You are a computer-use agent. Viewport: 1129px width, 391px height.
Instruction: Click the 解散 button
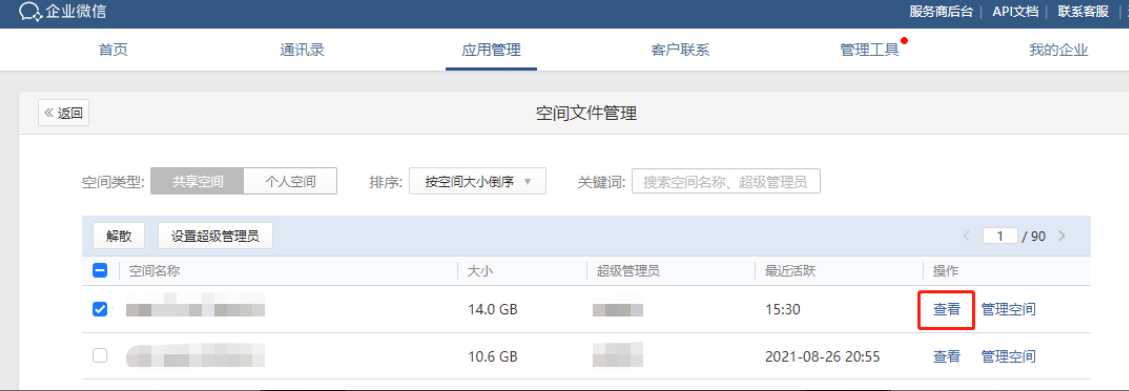tap(119, 235)
